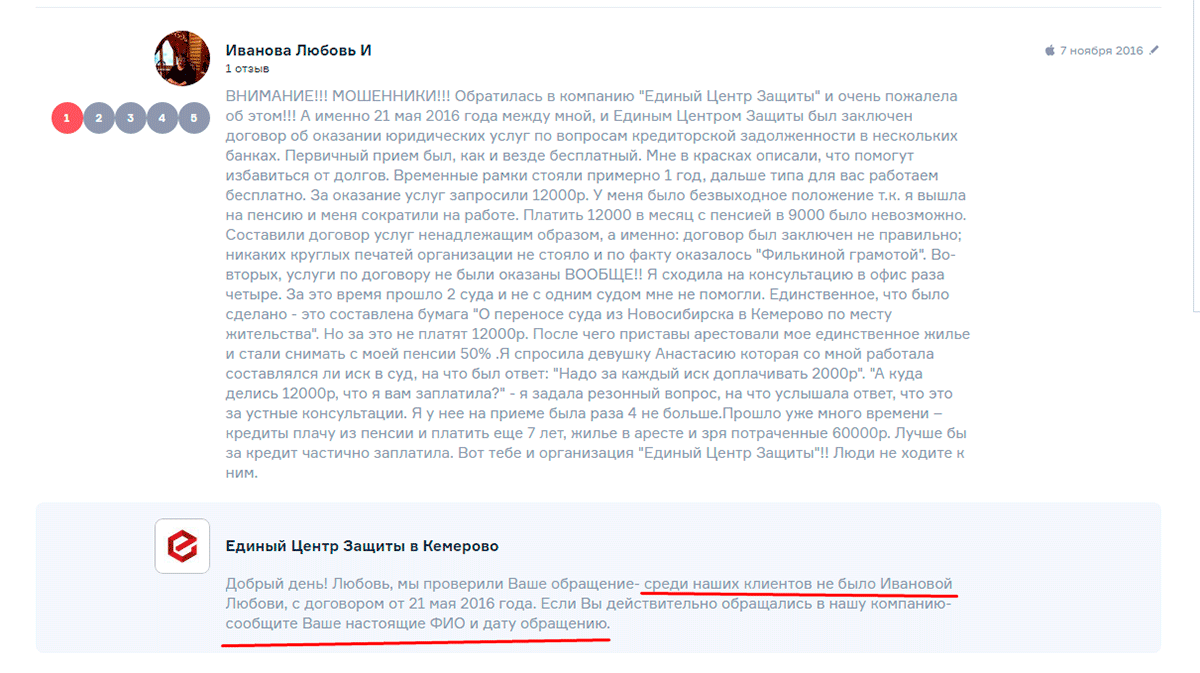1200x673 pixels.
Task: Click the pencil edit icon
Action: pos(1155,49)
